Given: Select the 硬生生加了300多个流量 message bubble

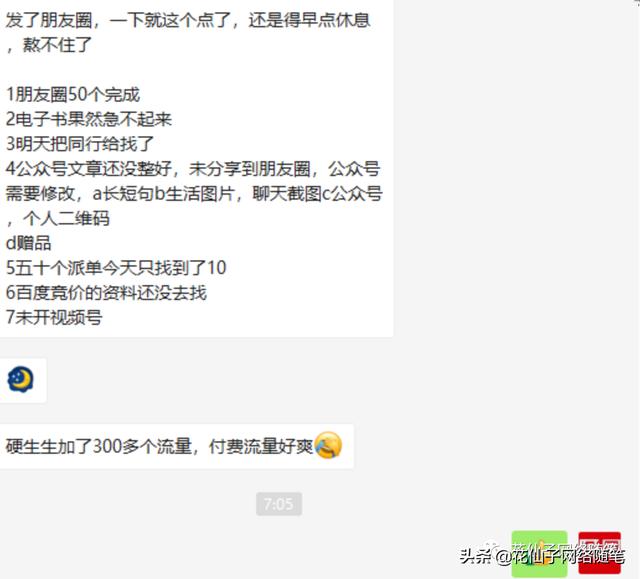Looking at the screenshot, I should pyautogui.click(x=176, y=446).
